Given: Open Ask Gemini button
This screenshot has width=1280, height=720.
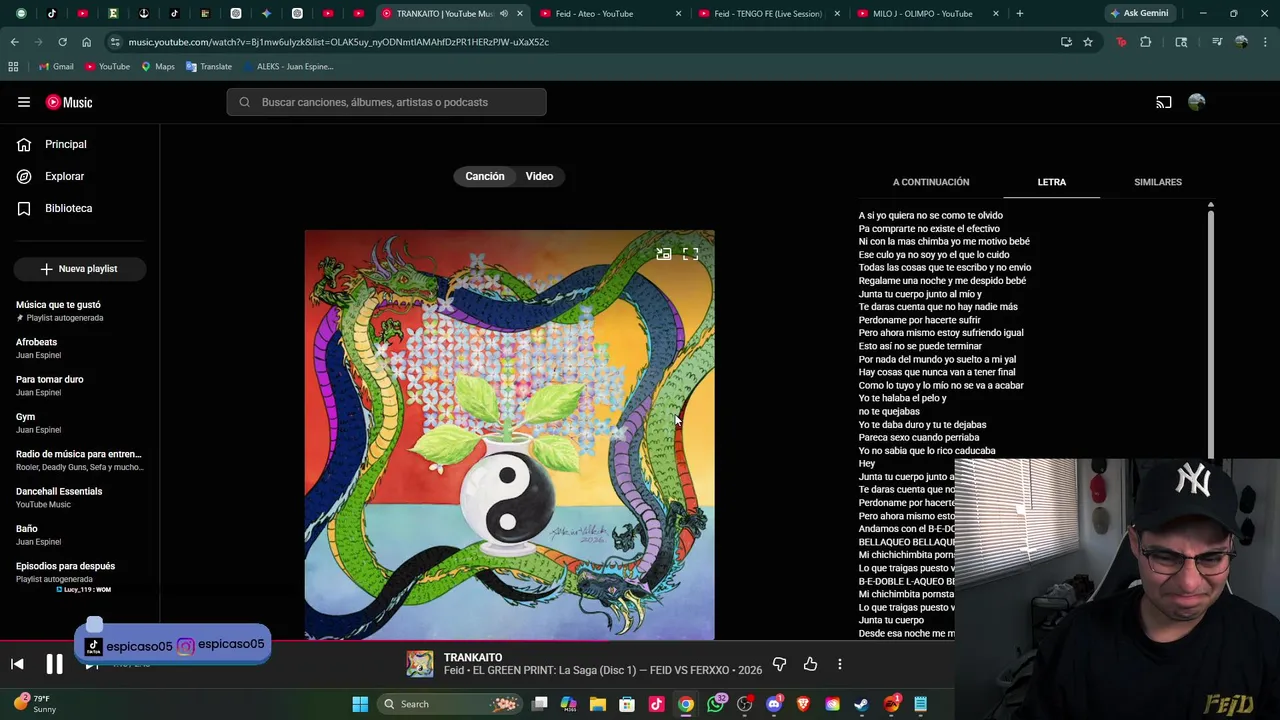Looking at the screenshot, I should (1139, 14).
